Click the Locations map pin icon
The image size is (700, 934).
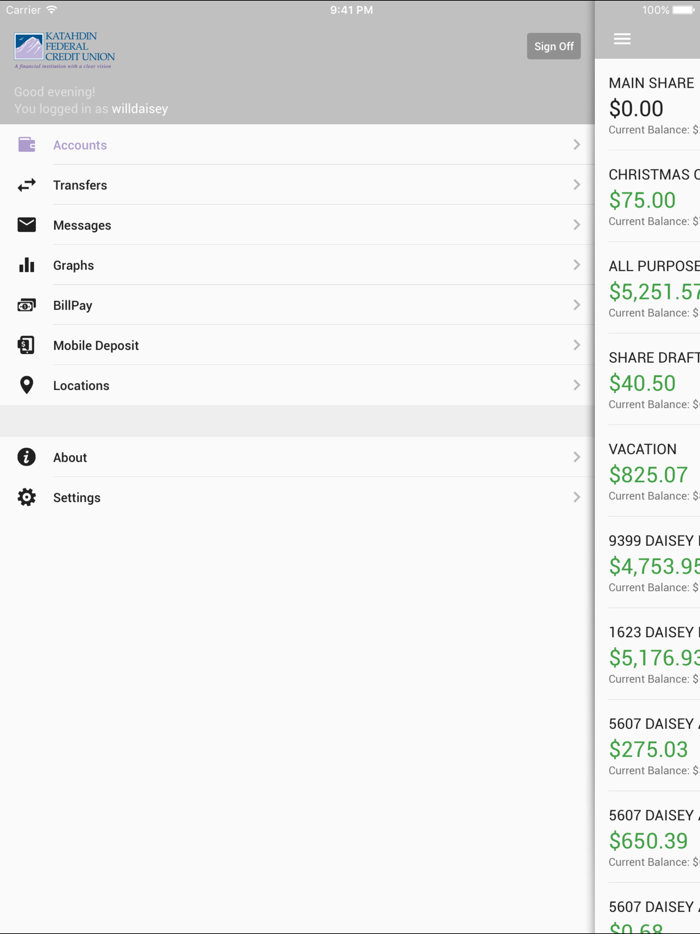pos(27,385)
